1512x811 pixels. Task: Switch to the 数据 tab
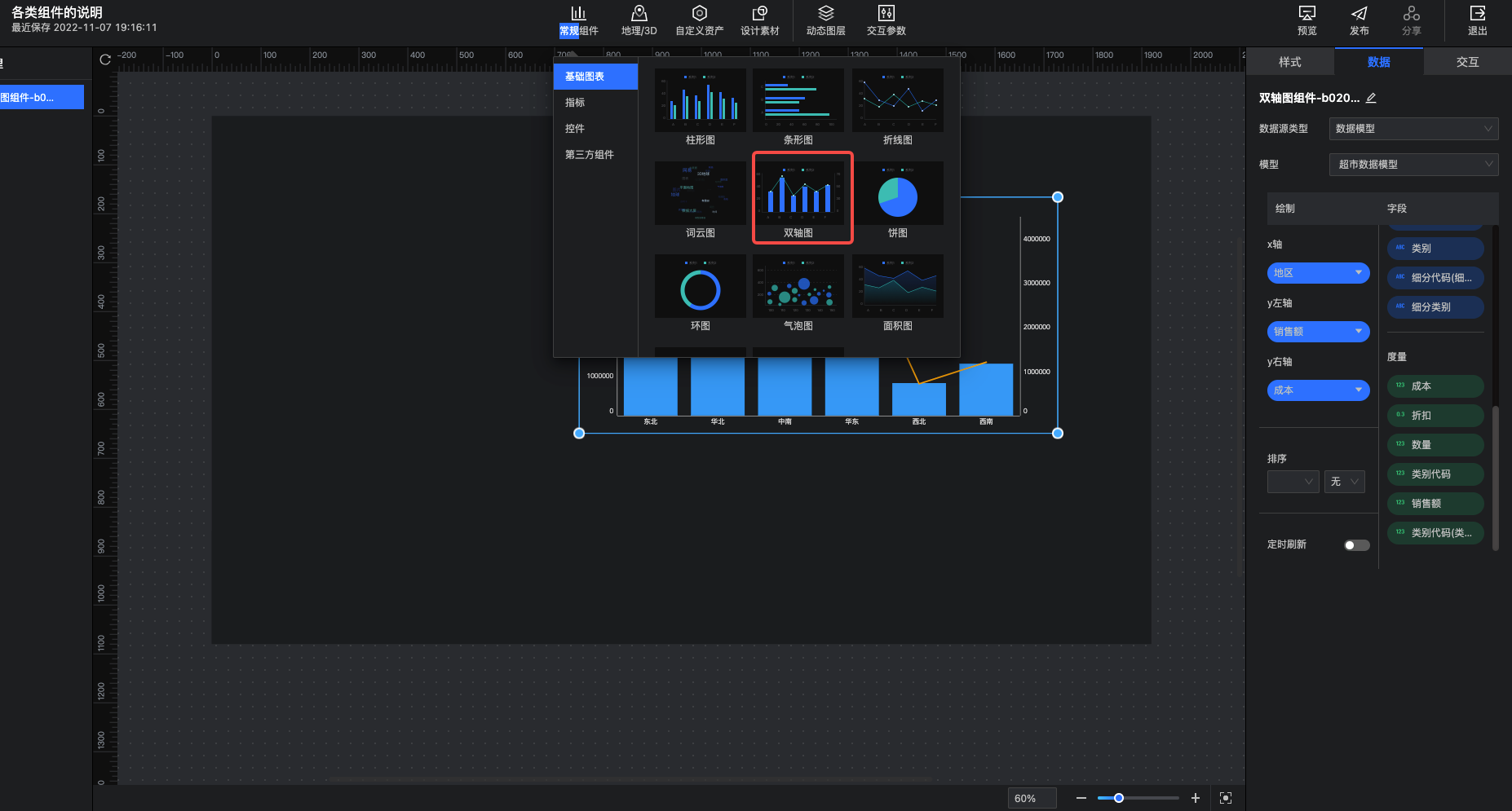[x=1379, y=62]
